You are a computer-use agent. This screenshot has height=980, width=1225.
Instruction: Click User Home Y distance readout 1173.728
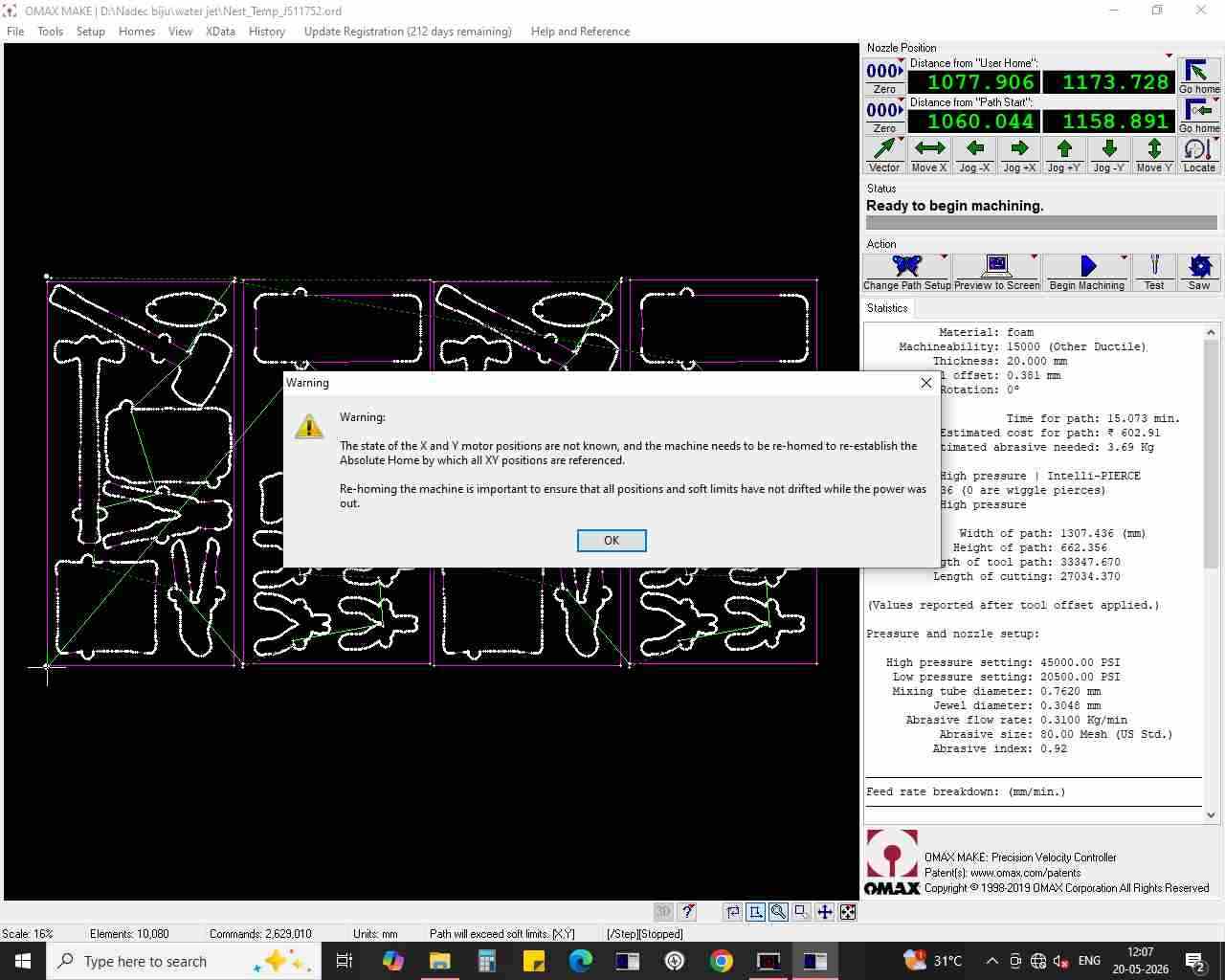1107,82
